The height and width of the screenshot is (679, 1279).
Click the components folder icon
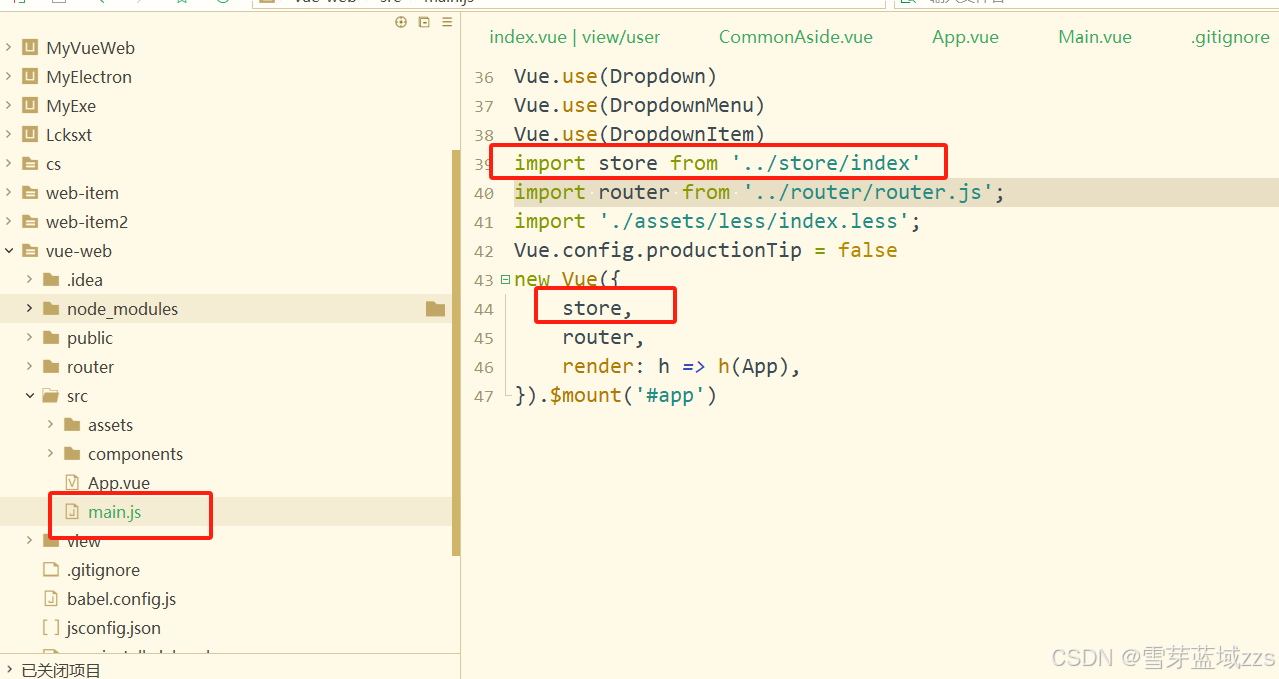coord(72,454)
